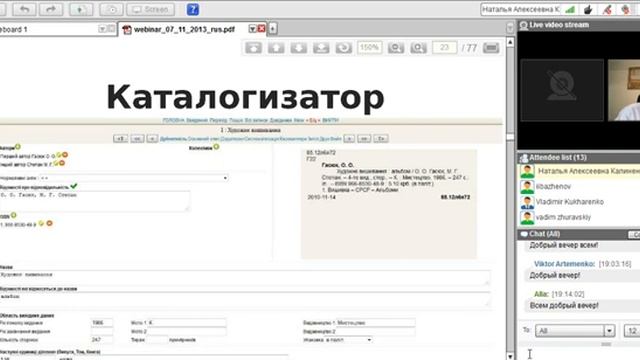Viewport: 640px width, 360px height.
Task: Click the chat message input area
Action: click(579, 353)
